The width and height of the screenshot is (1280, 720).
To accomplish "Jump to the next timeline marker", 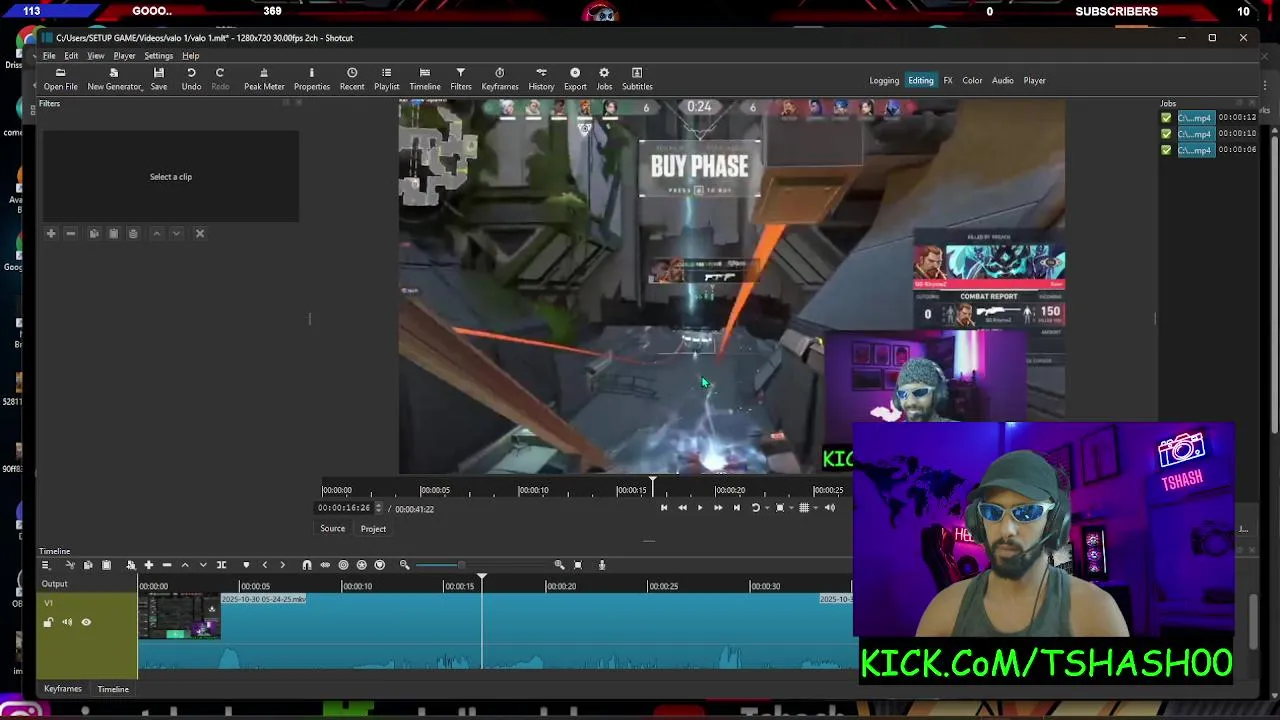I will click(x=283, y=565).
